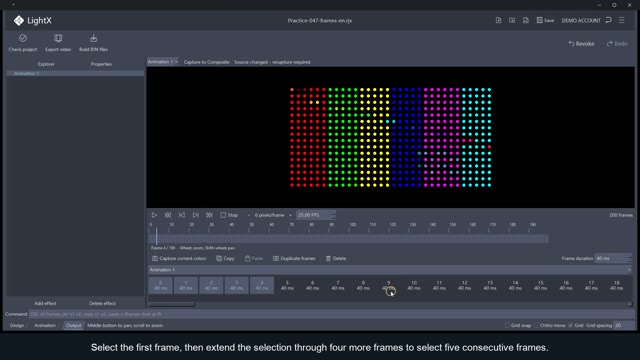Image resolution: width=640 pixels, height=360 pixels.
Task: Switch to the Properties panel tab
Action: (101, 64)
